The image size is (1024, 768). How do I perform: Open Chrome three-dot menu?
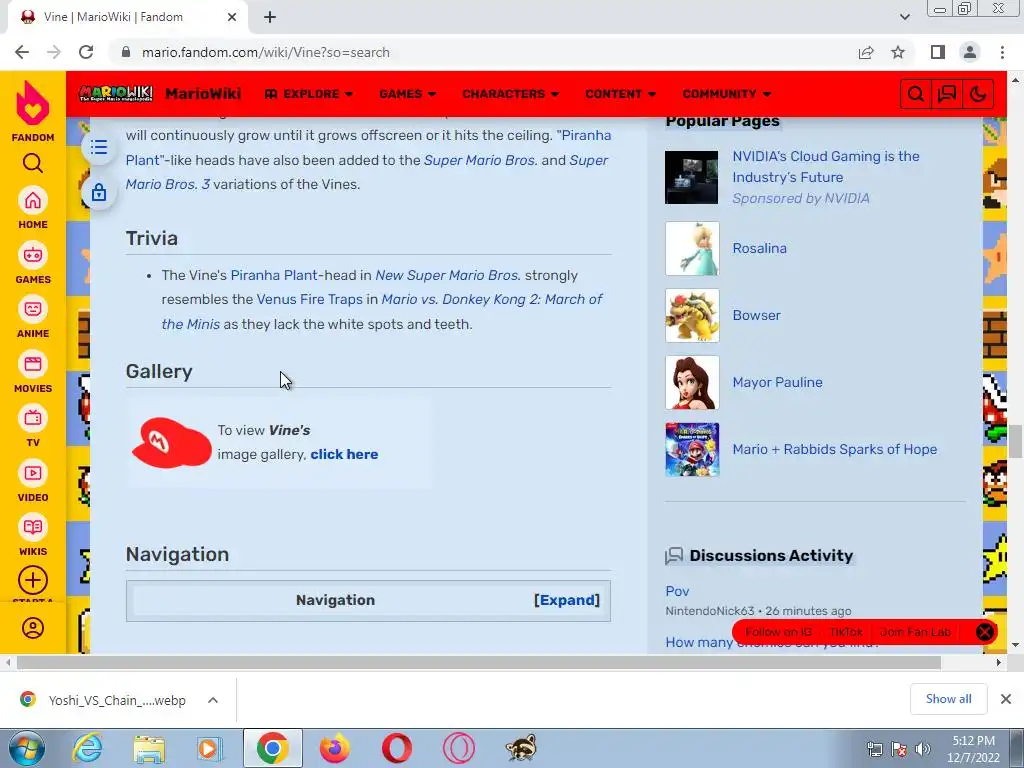click(x=1002, y=52)
